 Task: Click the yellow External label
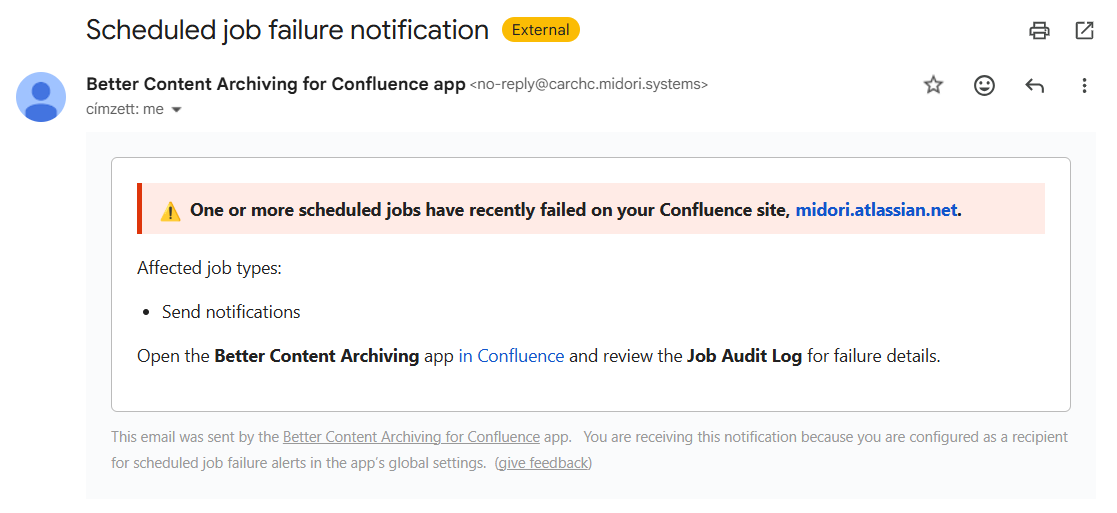[541, 30]
